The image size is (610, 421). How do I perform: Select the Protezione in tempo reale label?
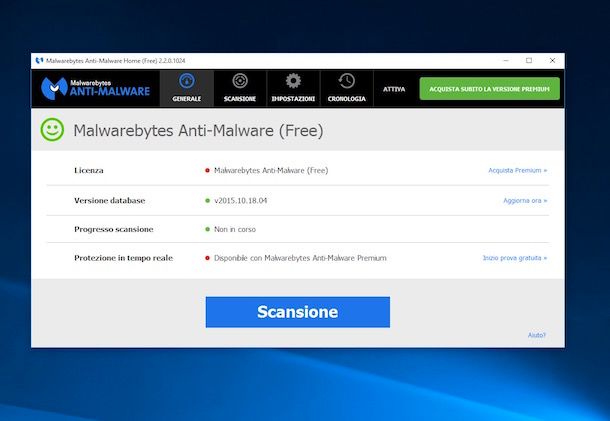tap(123, 258)
